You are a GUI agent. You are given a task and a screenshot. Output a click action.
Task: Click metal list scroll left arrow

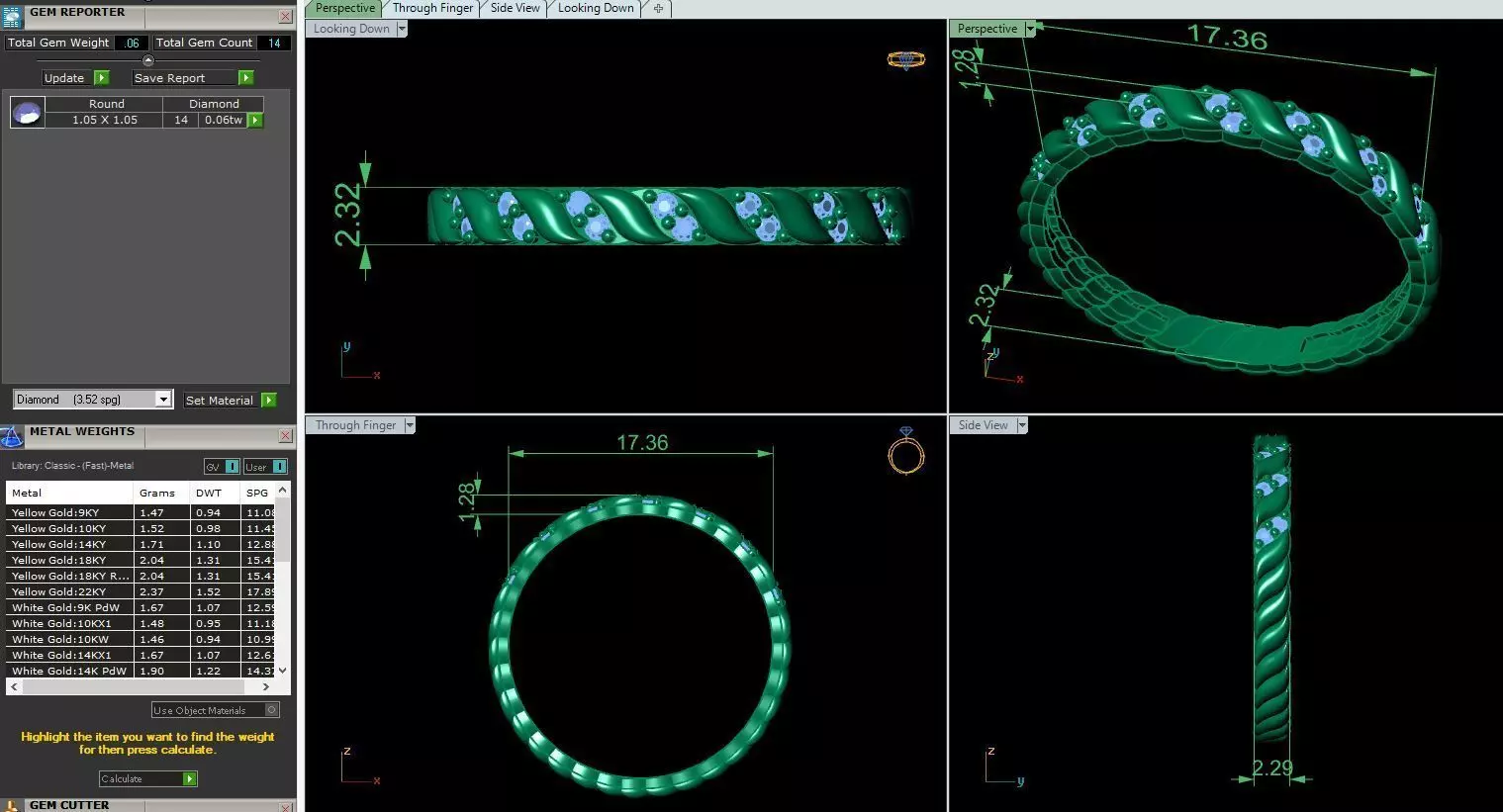[13, 686]
